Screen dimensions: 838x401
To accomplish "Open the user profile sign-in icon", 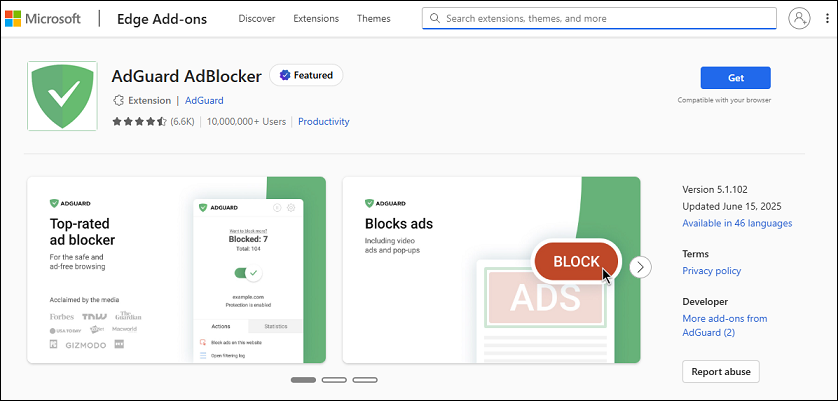I will click(799, 18).
